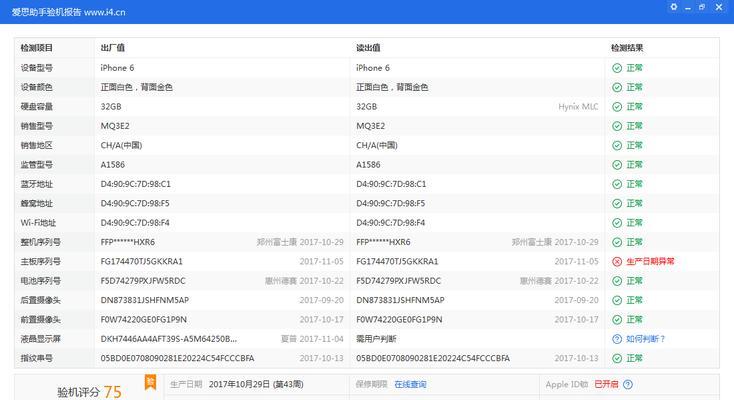Click green check icon in 销售型号 row
This screenshot has height=400, width=734.
pos(617,126)
